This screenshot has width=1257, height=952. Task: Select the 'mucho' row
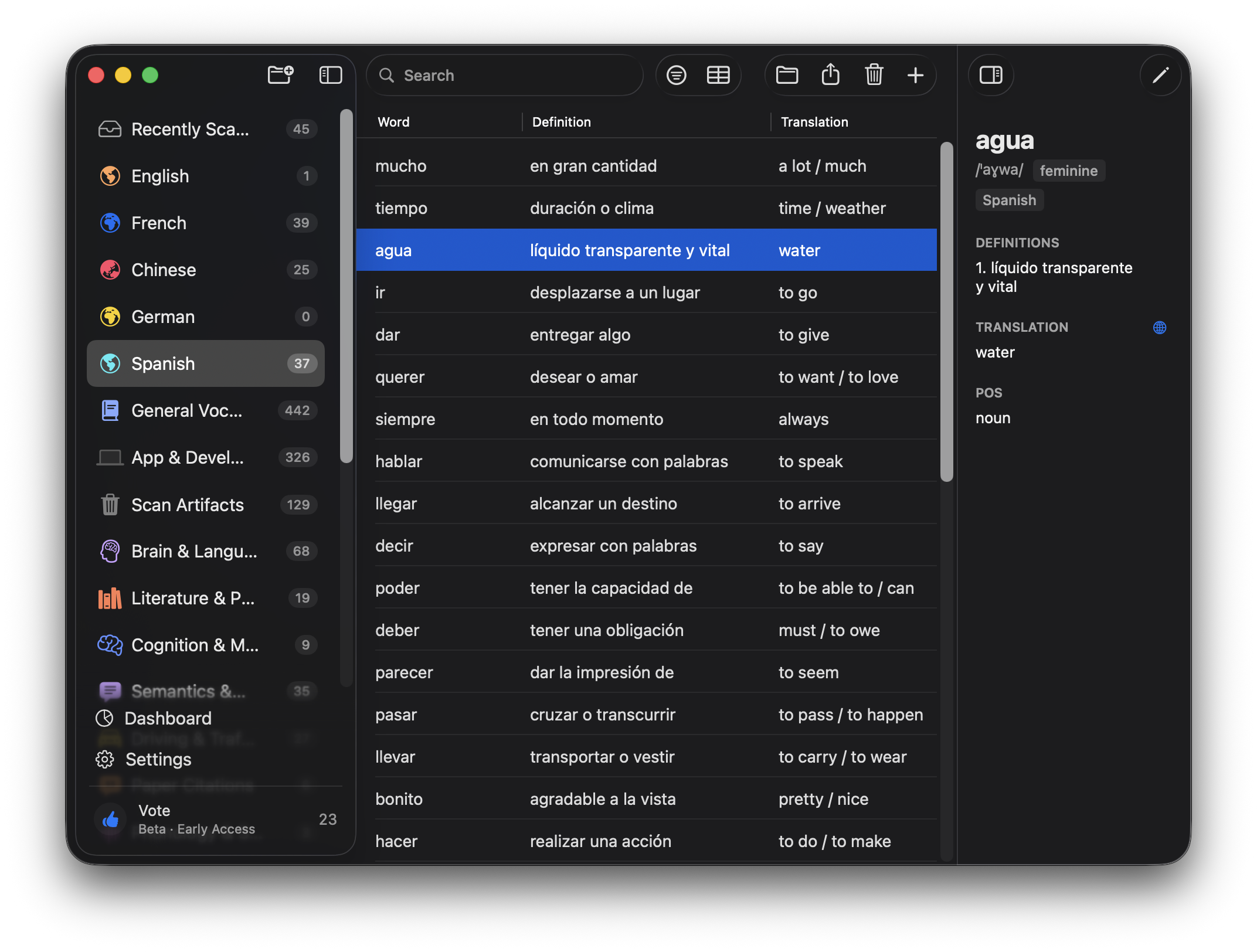(647, 166)
